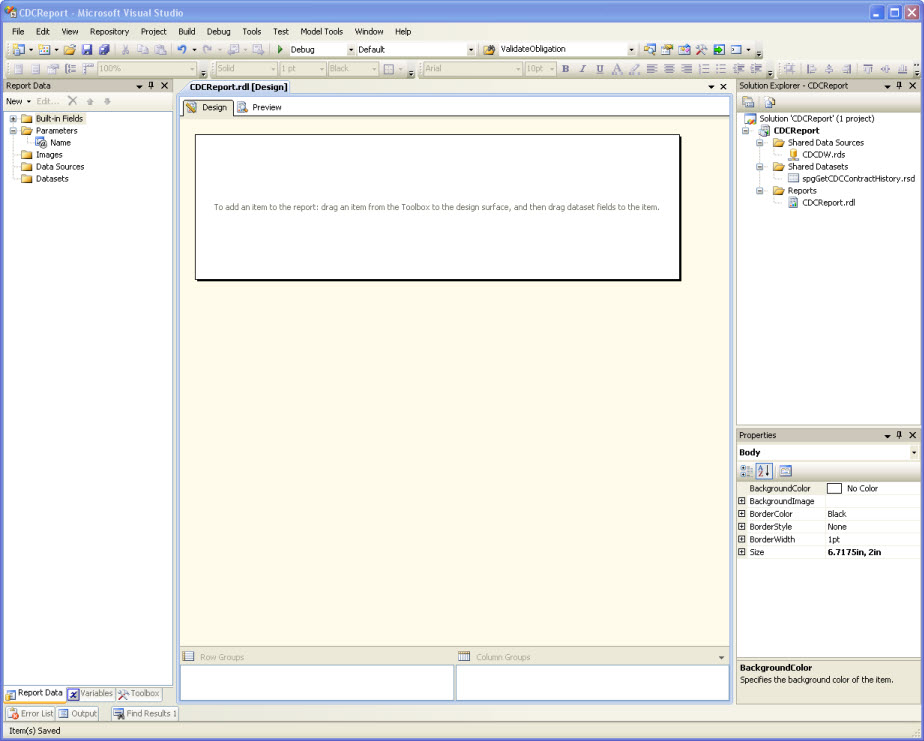Viewport: 924px width, 741px height.
Task: Open the Debug configuration dropdown
Action: click(x=351, y=50)
